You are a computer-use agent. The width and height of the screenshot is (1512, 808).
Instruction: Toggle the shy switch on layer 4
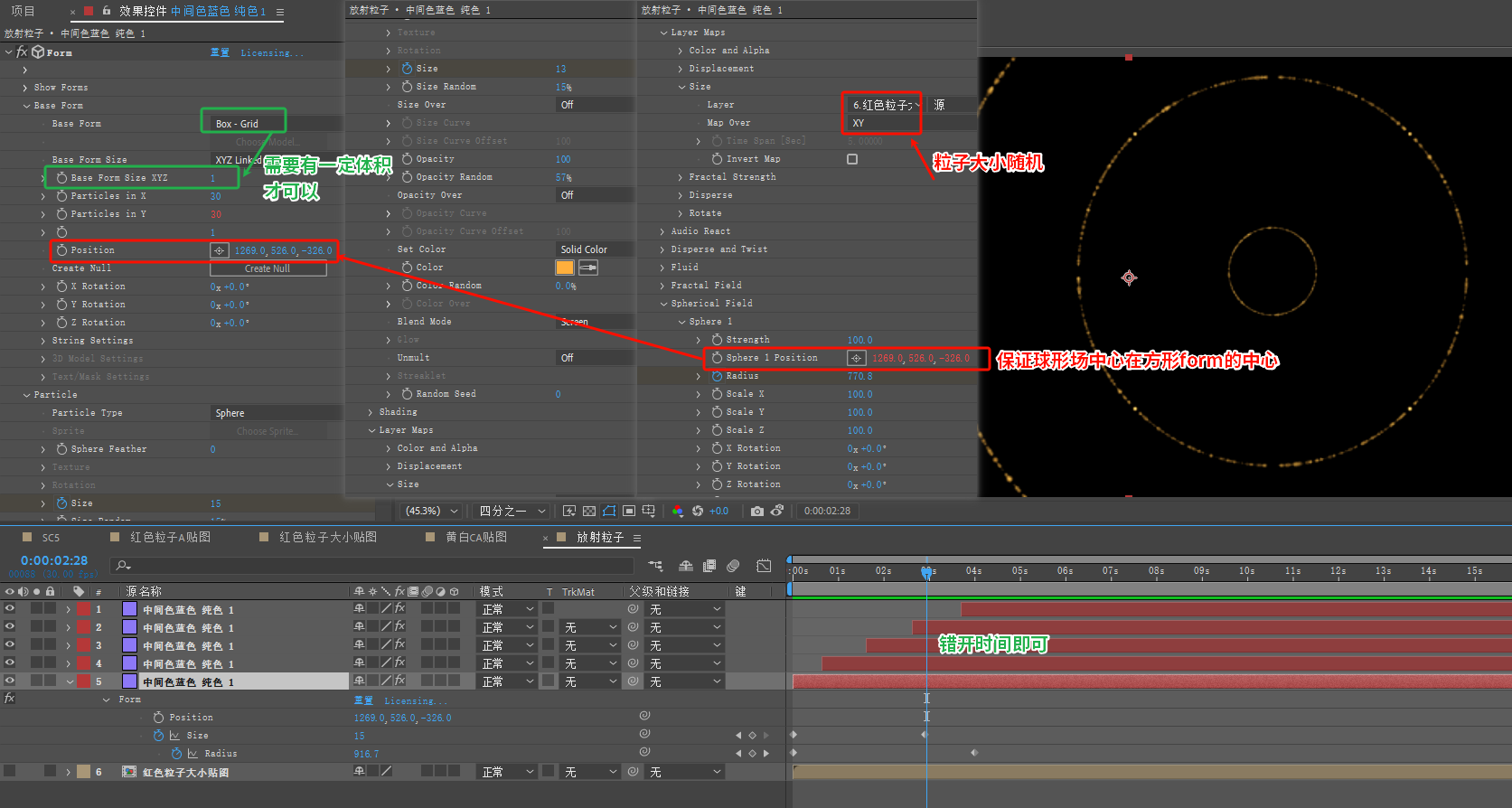(359, 663)
